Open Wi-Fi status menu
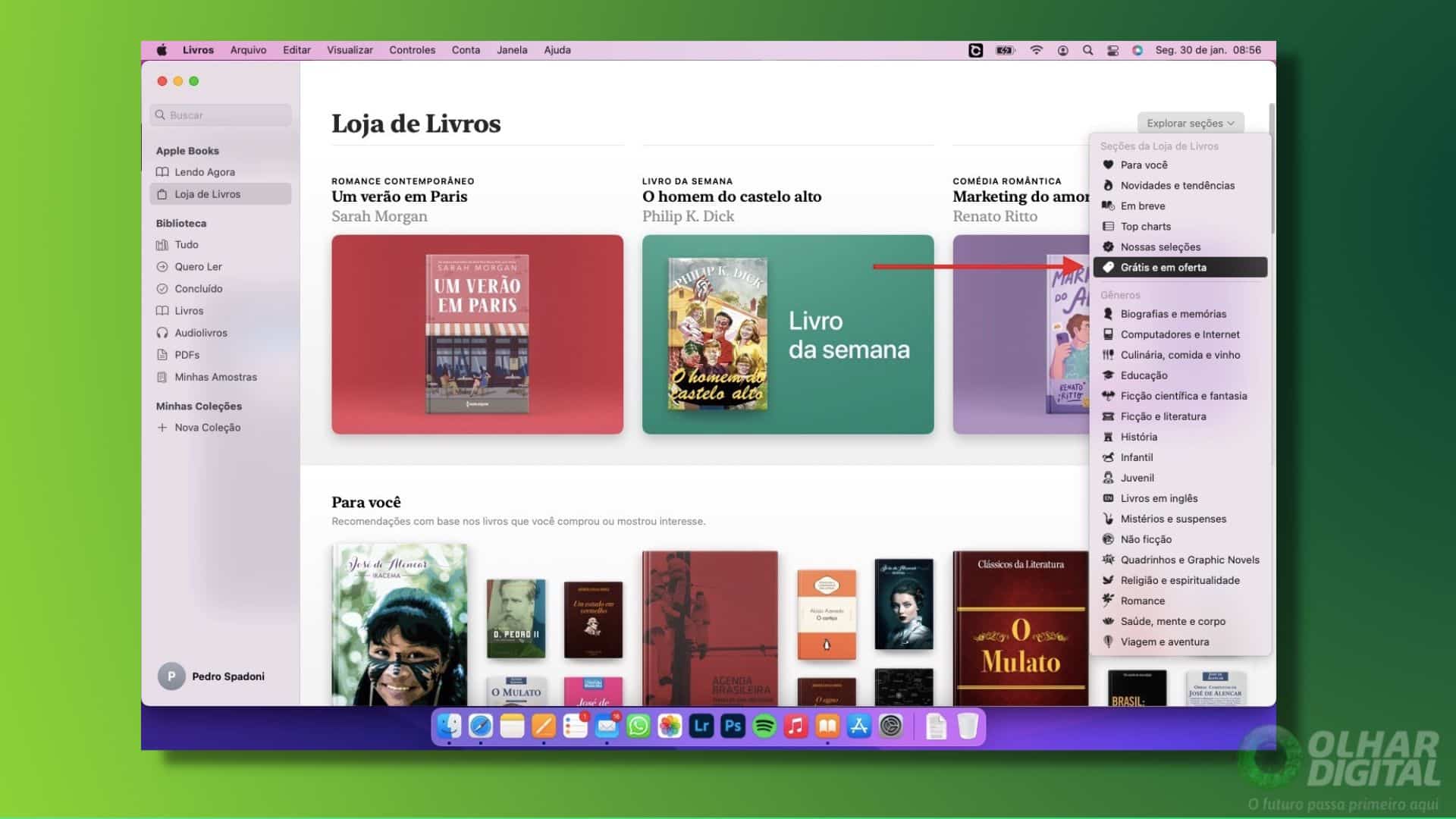The width and height of the screenshot is (1456, 819). [1036, 50]
